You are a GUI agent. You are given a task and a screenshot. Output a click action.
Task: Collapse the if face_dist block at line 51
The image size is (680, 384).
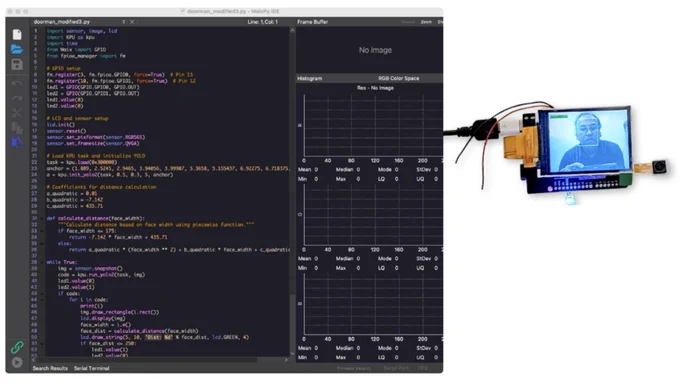click(42, 343)
